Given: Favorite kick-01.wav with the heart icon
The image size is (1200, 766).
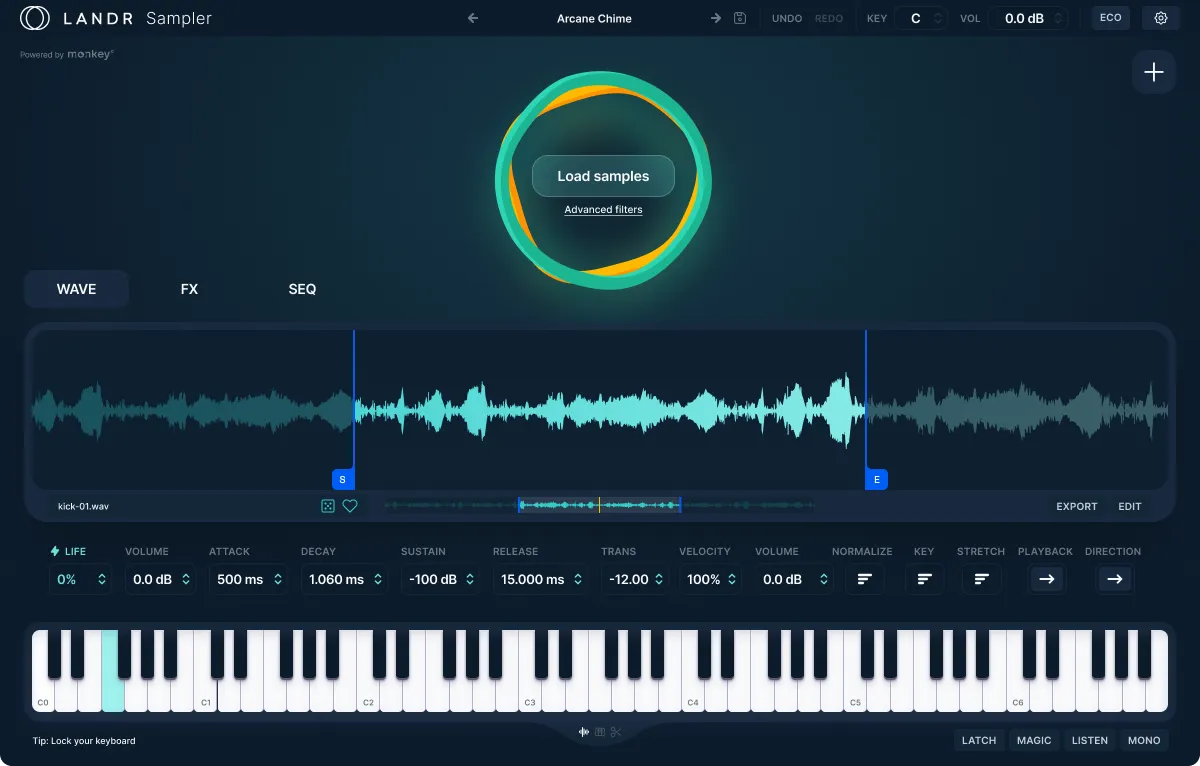Looking at the screenshot, I should coord(350,506).
